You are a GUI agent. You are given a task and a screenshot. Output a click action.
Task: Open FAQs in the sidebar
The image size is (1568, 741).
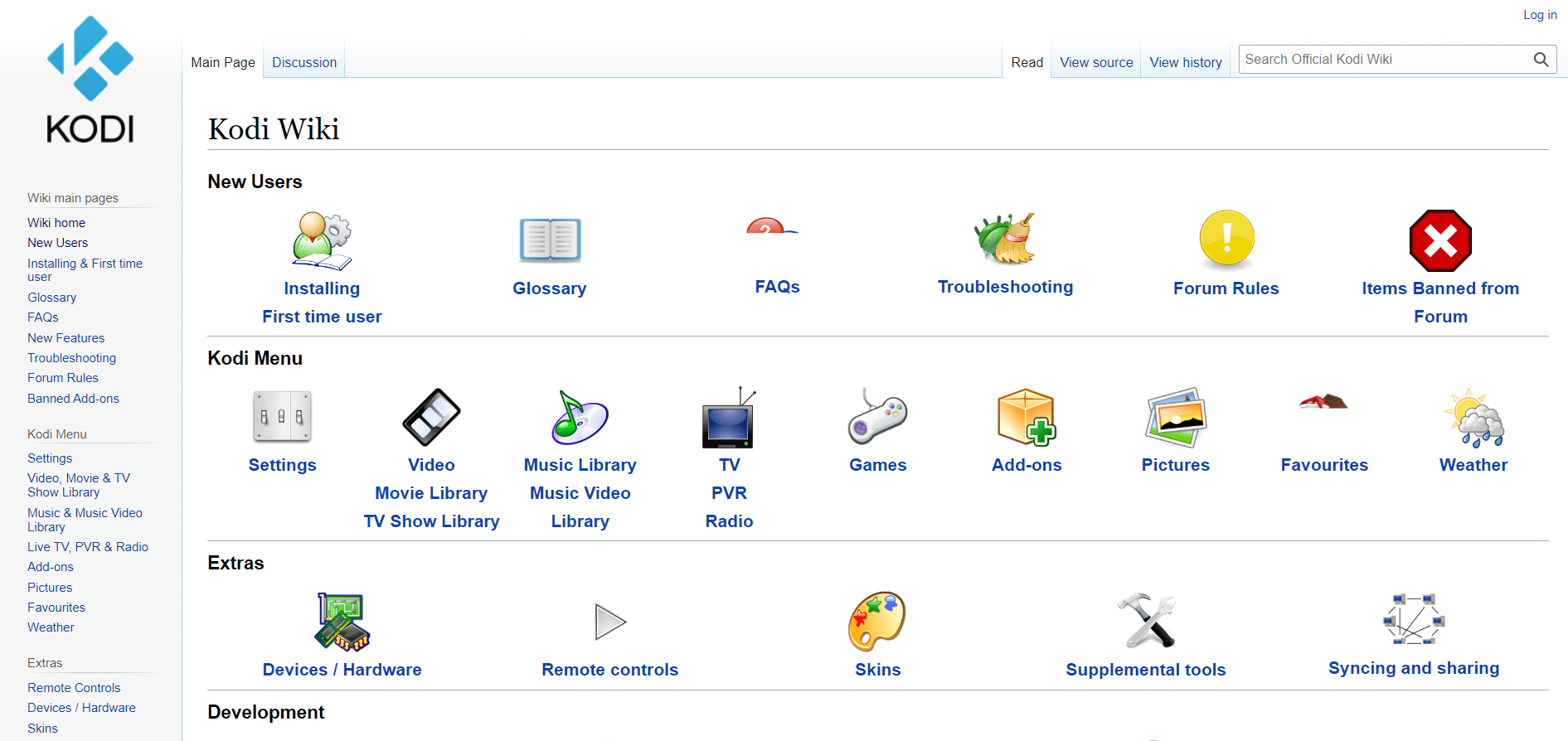click(x=42, y=317)
